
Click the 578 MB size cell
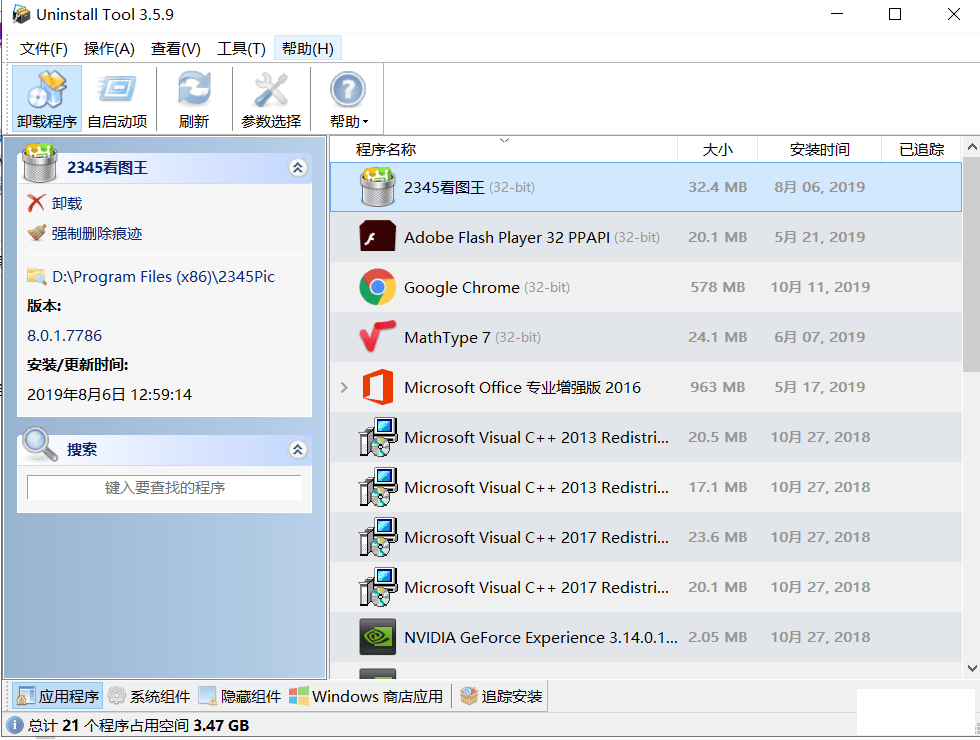pyautogui.click(x=718, y=287)
